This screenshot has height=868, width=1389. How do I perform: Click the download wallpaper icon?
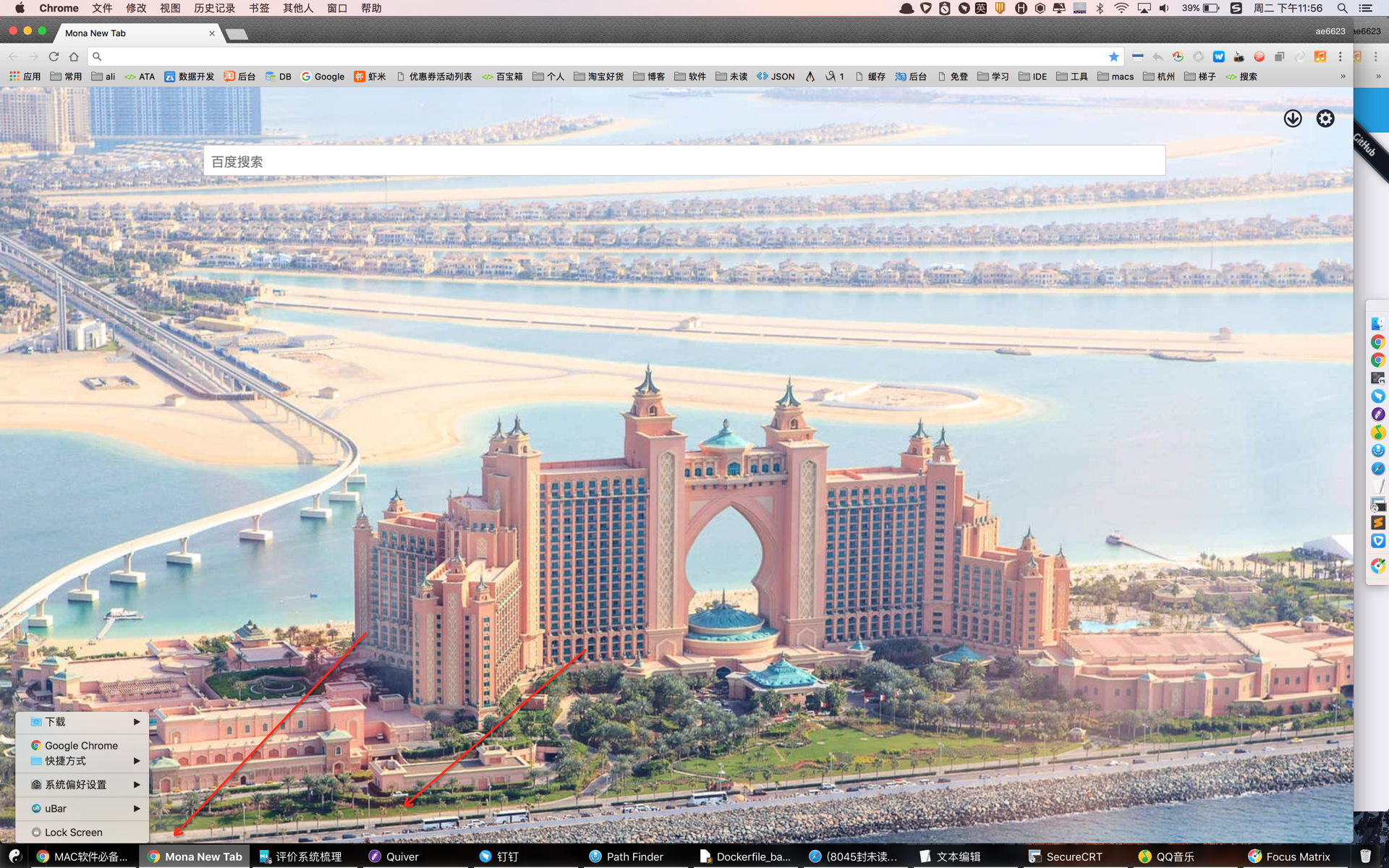[1293, 119]
